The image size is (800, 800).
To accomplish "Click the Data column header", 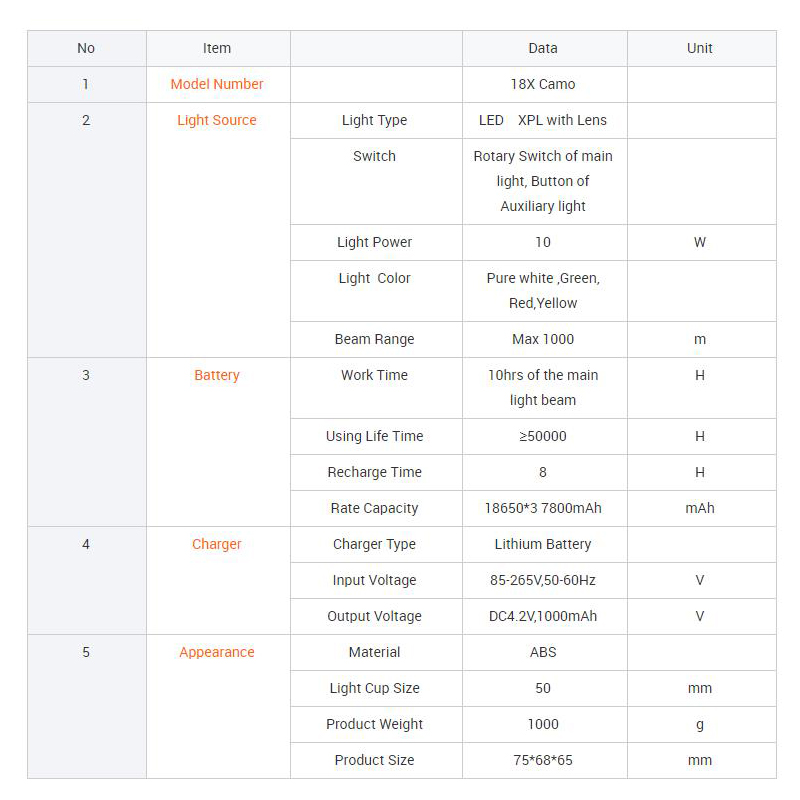I will (x=543, y=48).
